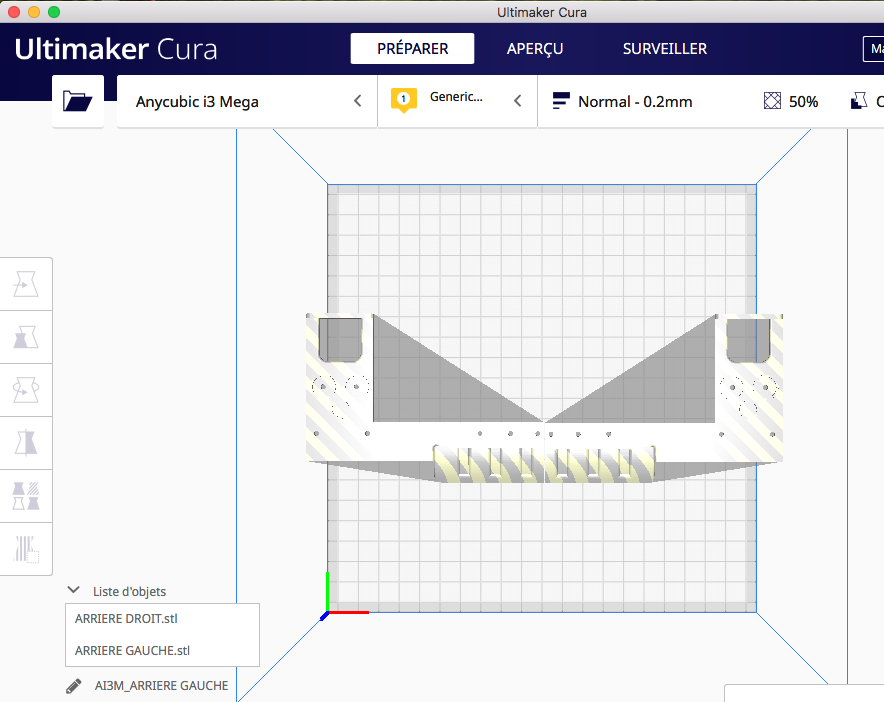Select the Rotate tool in left toolbar
This screenshot has width=884, height=702.
tap(26, 390)
